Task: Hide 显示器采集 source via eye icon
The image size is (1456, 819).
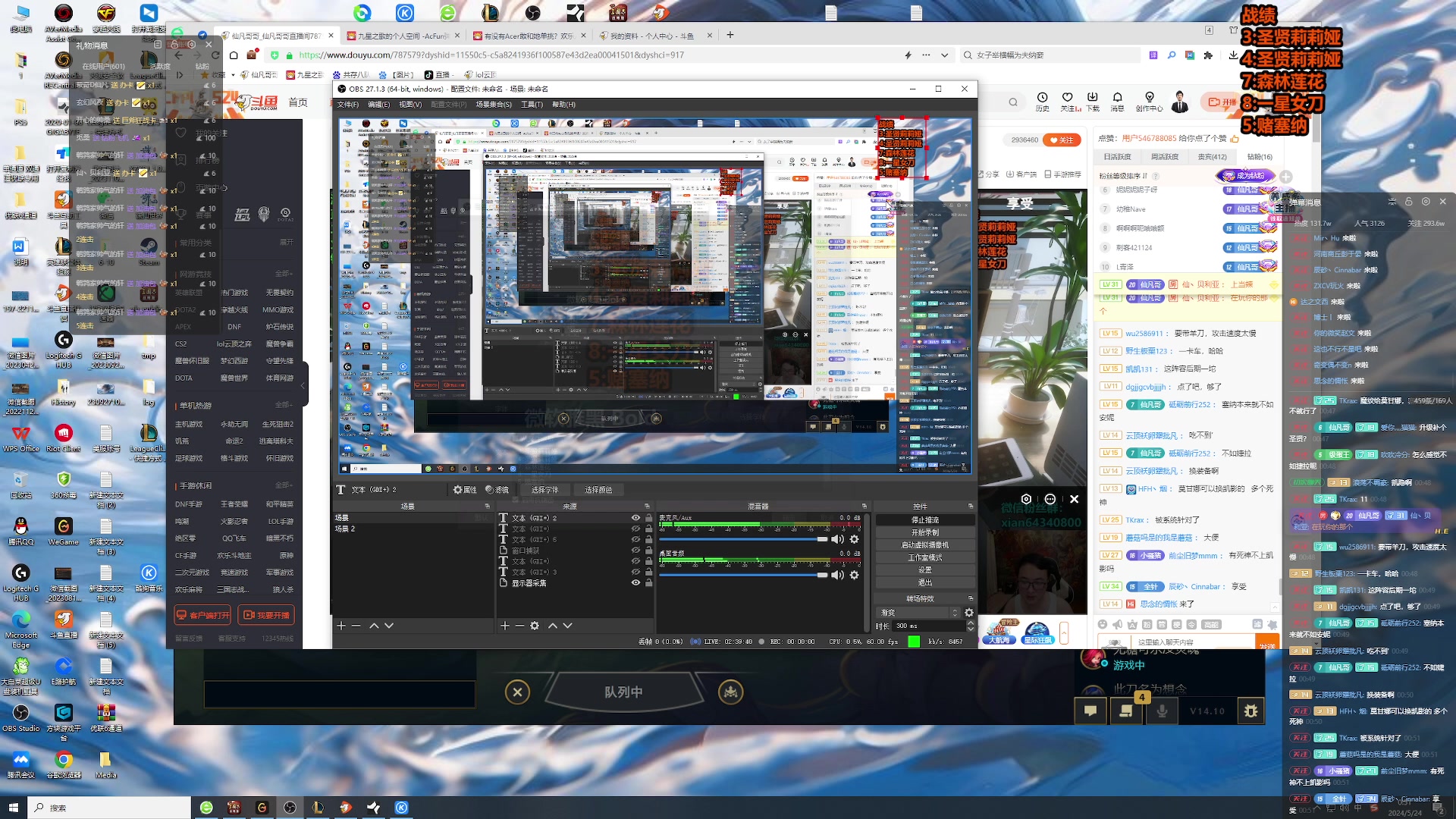Action: click(635, 582)
